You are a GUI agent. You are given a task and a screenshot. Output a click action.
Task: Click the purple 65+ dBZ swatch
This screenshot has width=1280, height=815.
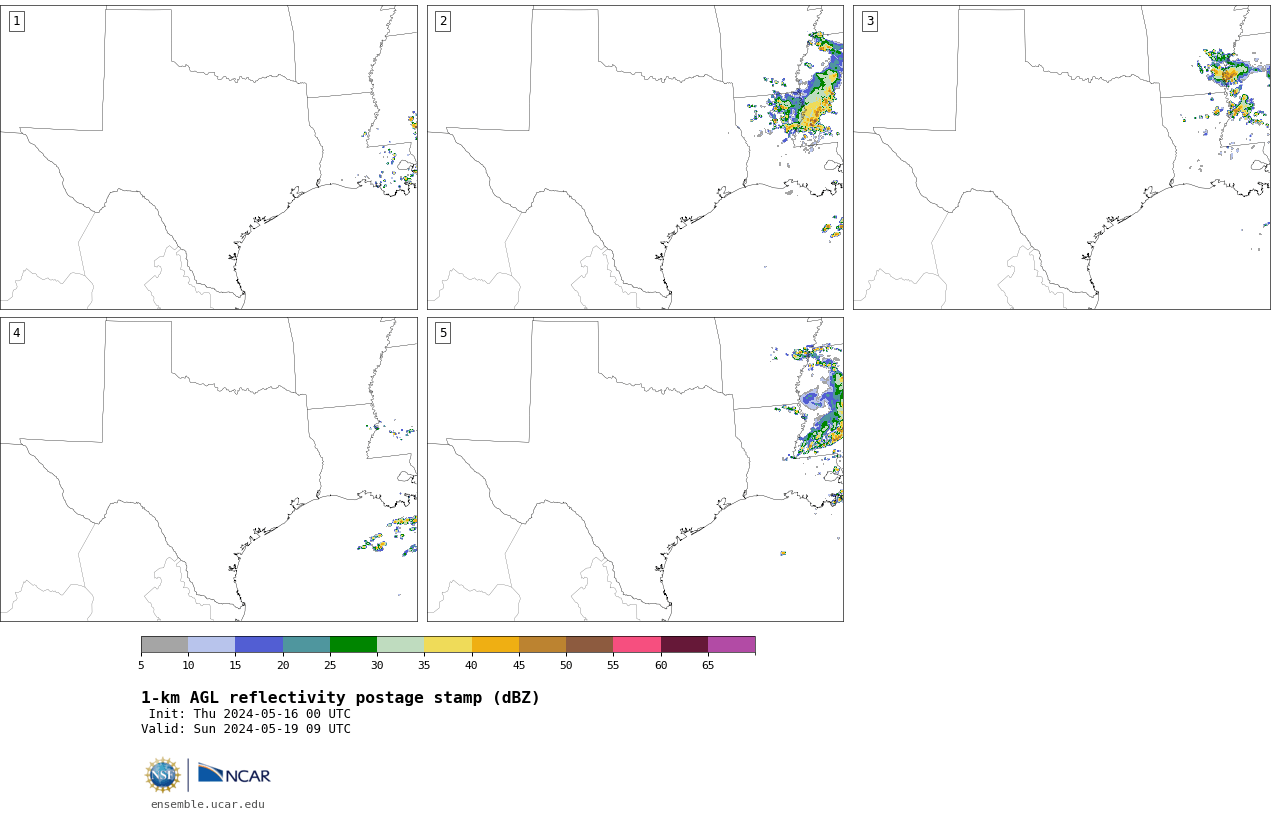pos(731,644)
